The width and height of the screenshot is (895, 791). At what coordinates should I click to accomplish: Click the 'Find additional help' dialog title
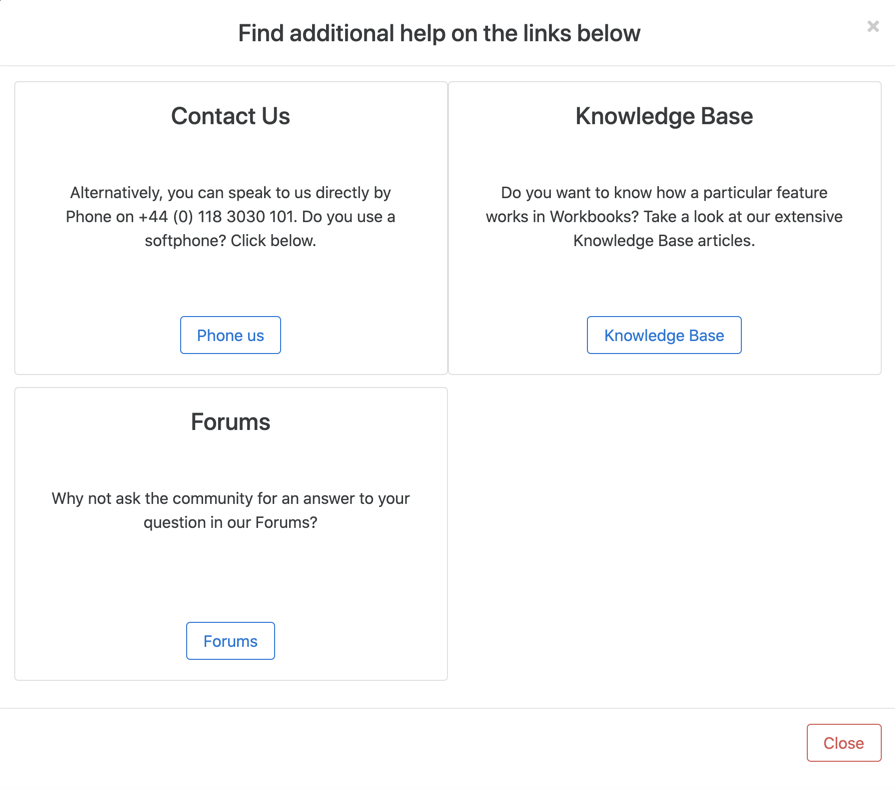pos(439,33)
